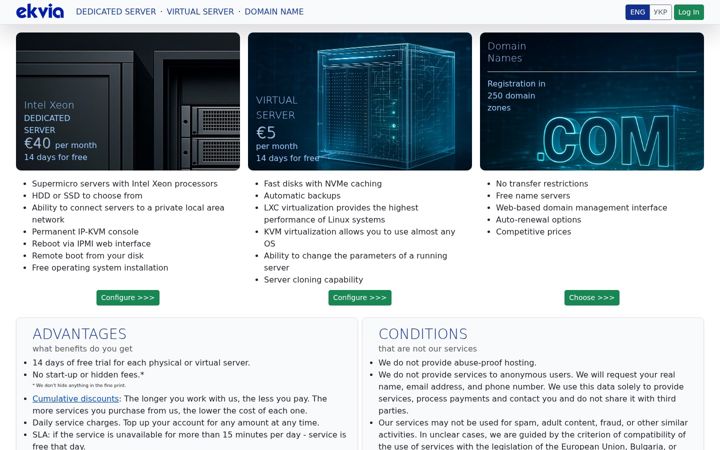The image size is (720, 450).
Task: Click 'Remote boot from your disk'
Action: pyautogui.click(x=88, y=255)
